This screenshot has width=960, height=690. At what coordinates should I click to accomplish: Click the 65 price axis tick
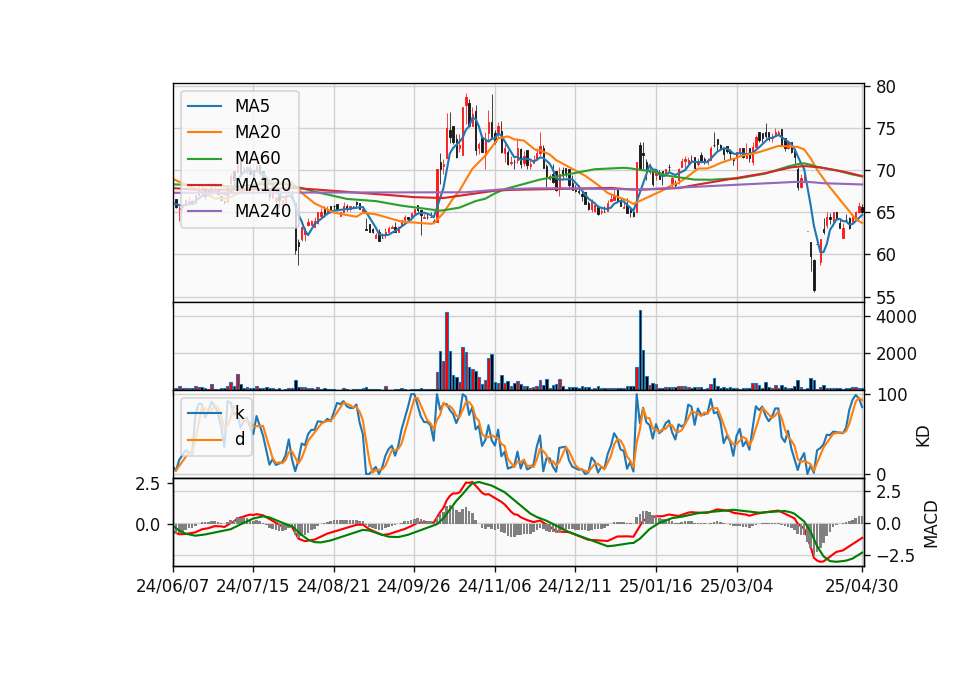point(885,213)
